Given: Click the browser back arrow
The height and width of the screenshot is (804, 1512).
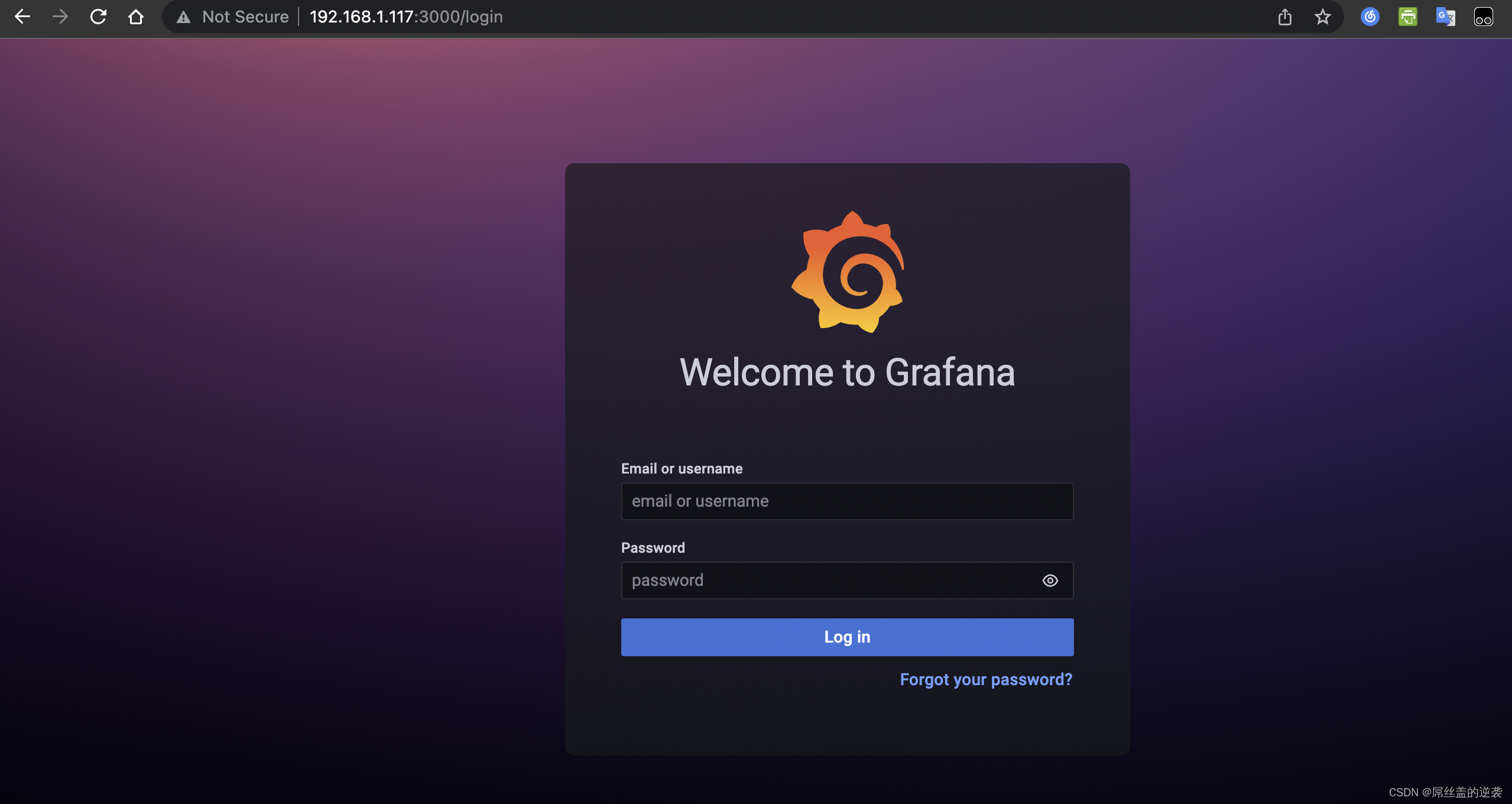Looking at the screenshot, I should pos(22,17).
